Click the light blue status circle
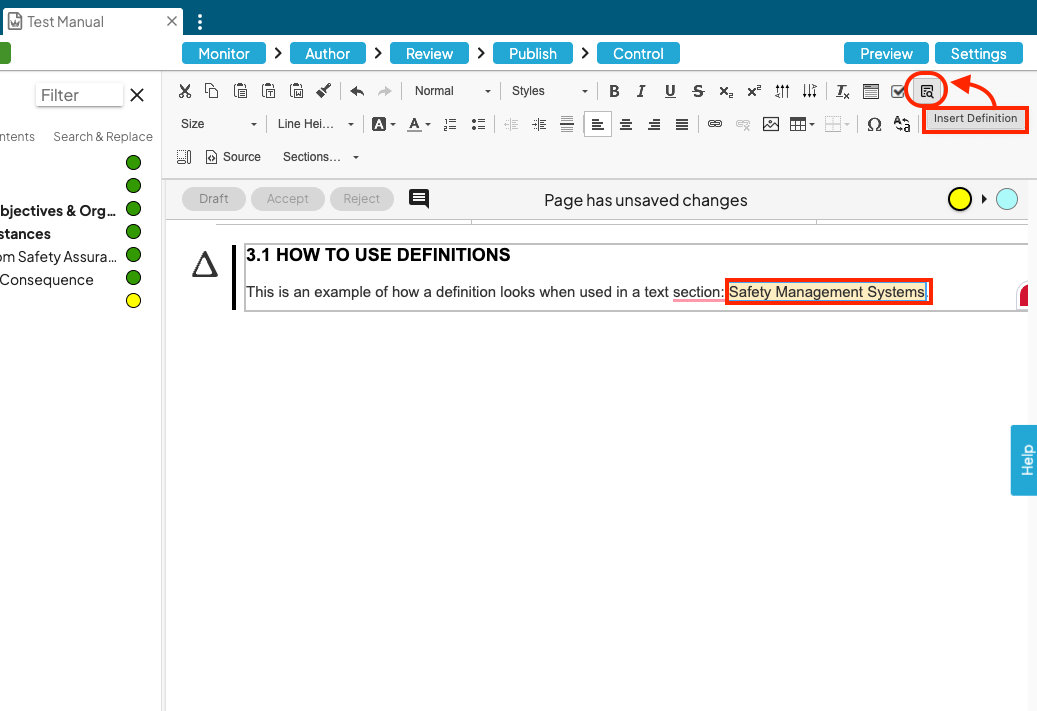1037x711 pixels. 1007,198
